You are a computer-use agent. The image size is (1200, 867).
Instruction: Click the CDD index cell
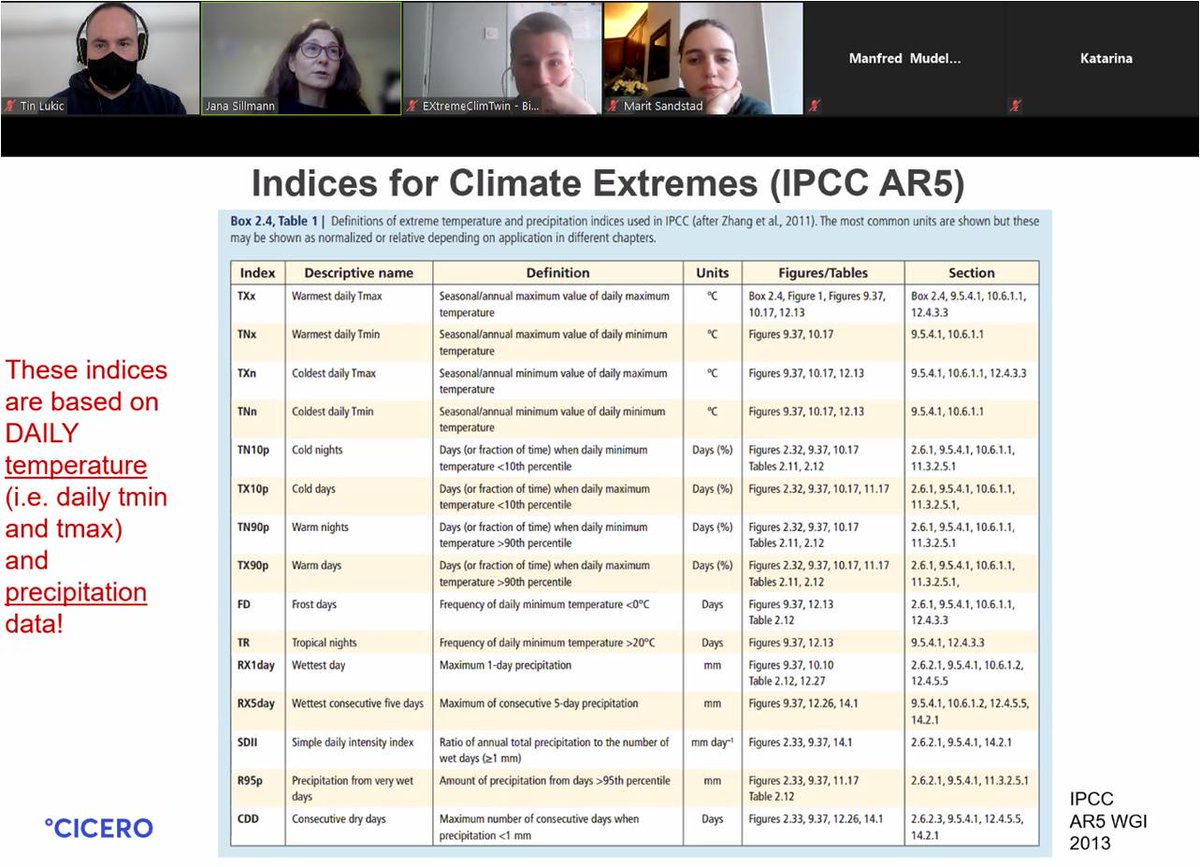coord(258,827)
